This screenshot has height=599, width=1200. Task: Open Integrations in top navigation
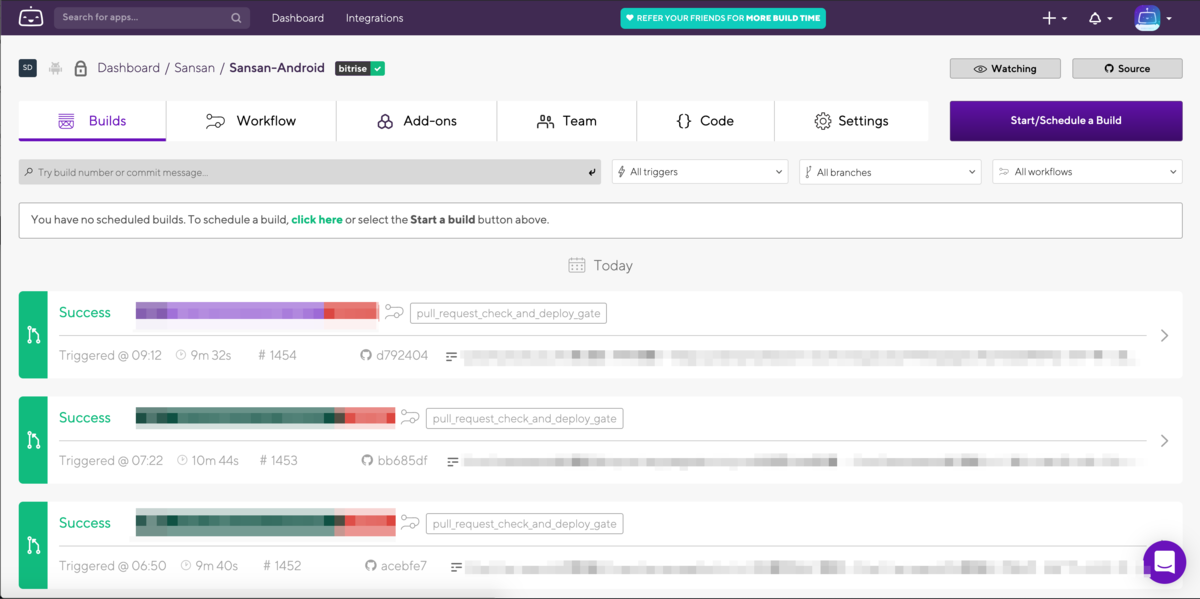tap(374, 18)
